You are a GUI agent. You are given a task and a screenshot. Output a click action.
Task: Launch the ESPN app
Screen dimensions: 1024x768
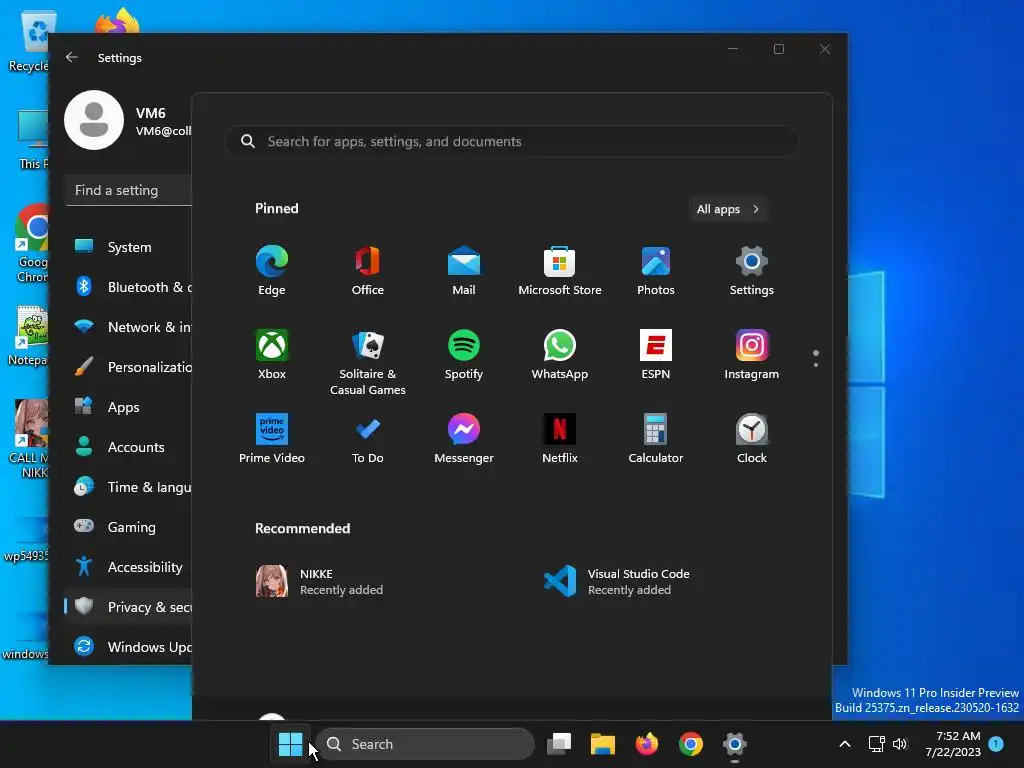point(656,355)
